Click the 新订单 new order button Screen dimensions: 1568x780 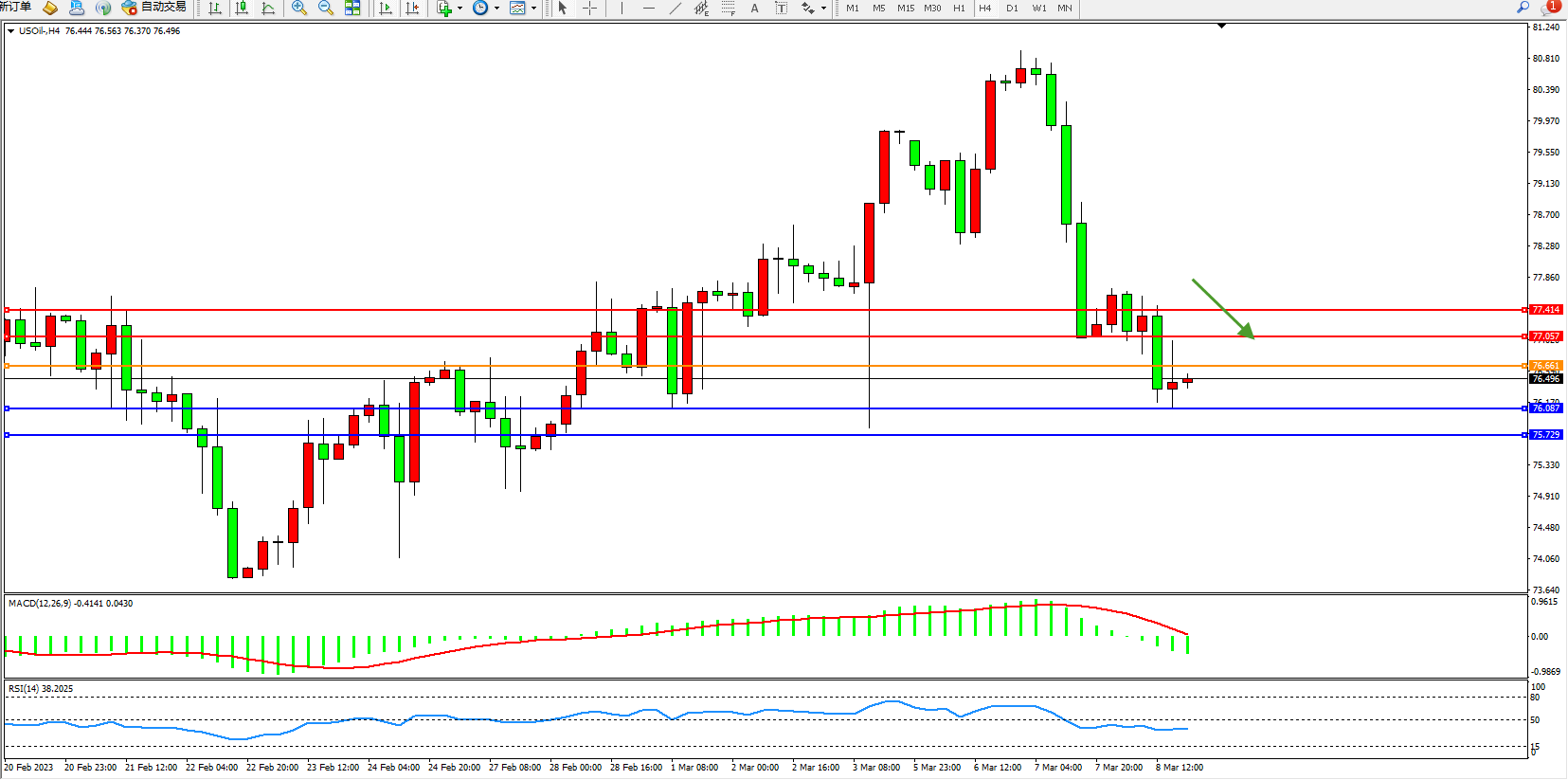(15, 8)
